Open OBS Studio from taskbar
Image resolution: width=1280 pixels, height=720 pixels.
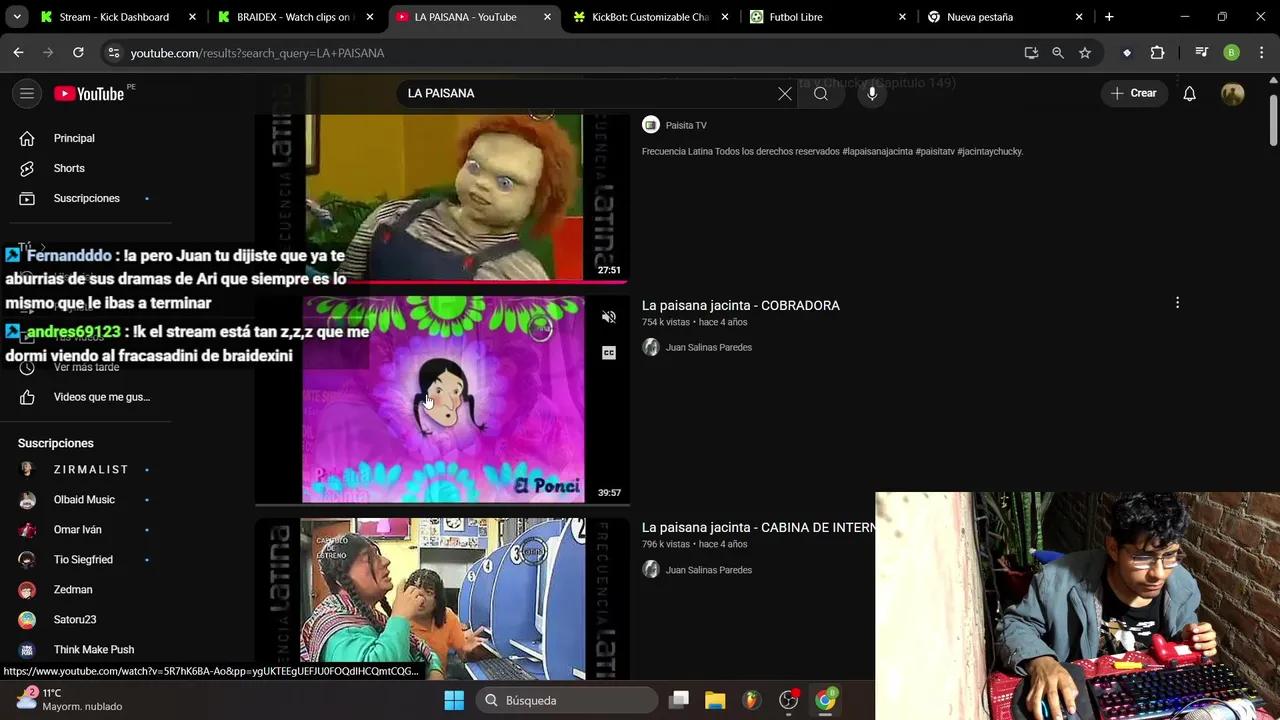click(789, 700)
